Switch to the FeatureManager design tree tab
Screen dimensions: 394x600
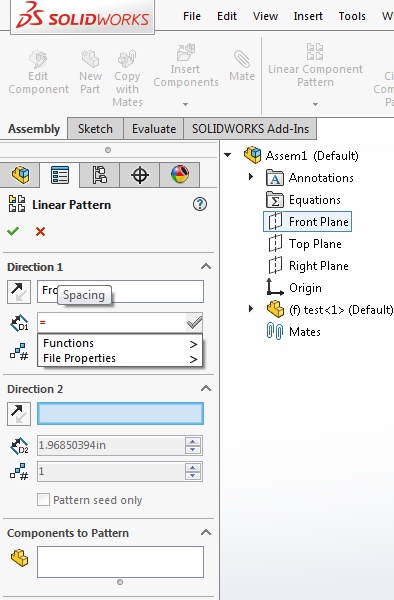click(x=20, y=175)
